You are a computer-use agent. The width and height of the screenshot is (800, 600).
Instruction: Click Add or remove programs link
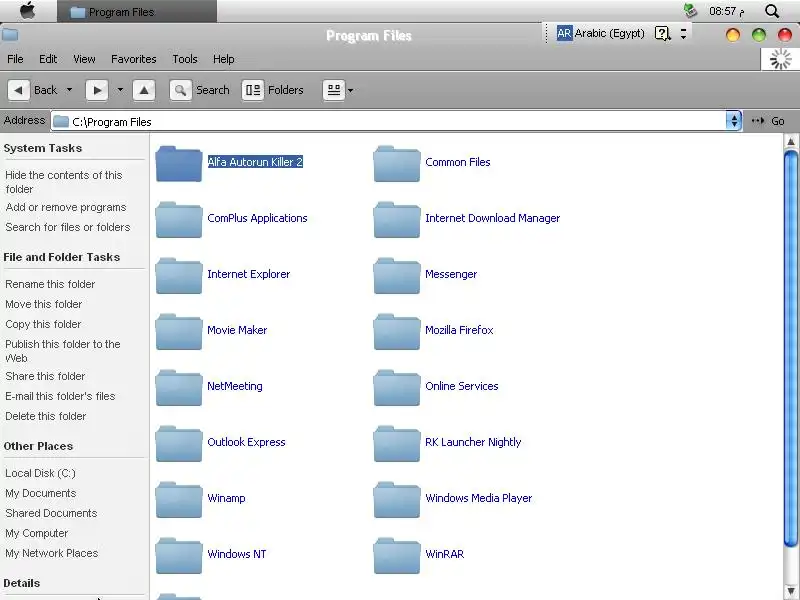tap(66, 207)
